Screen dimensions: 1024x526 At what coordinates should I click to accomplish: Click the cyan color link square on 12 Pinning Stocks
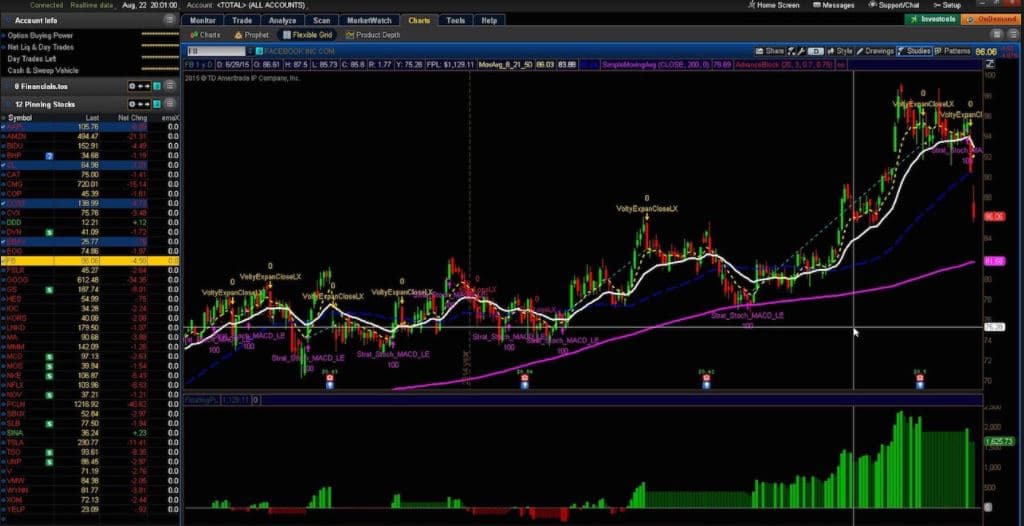tap(157, 104)
